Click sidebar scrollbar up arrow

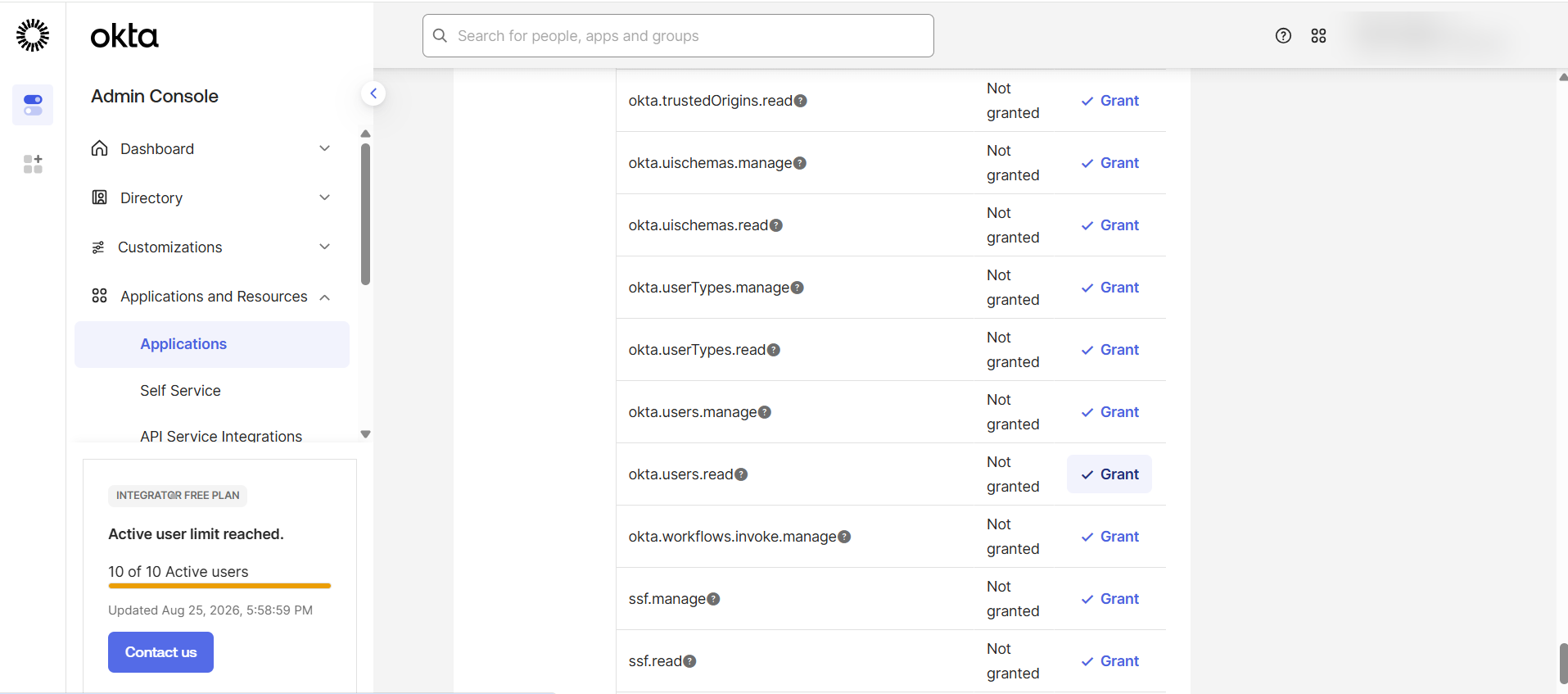coord(365,134)
